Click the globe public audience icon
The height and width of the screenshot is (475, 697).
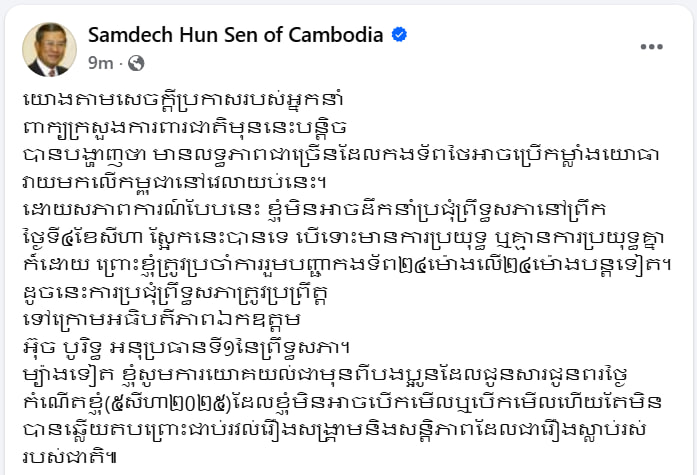pos(136,63)
